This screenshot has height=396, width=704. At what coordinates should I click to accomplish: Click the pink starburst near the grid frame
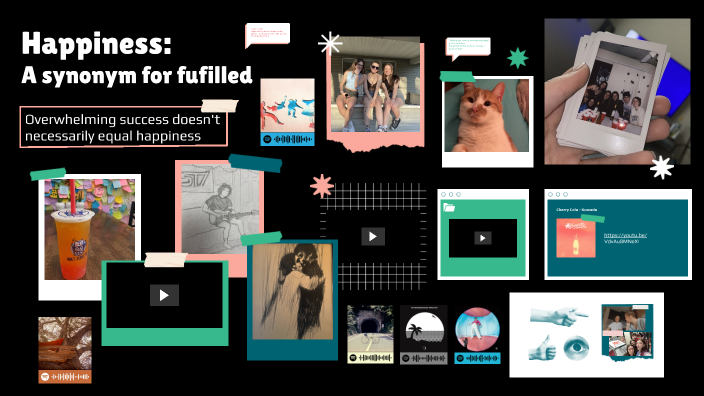pos(322,186)
